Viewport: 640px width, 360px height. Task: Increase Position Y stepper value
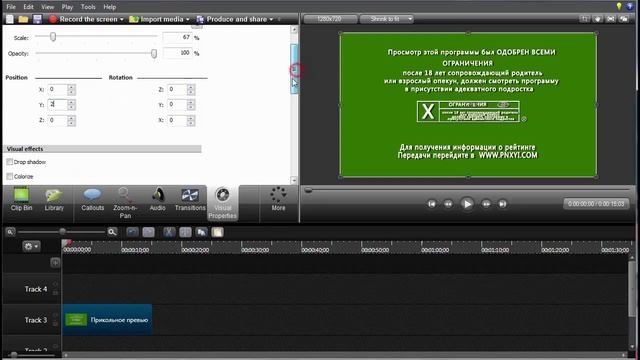click(71, 102)
